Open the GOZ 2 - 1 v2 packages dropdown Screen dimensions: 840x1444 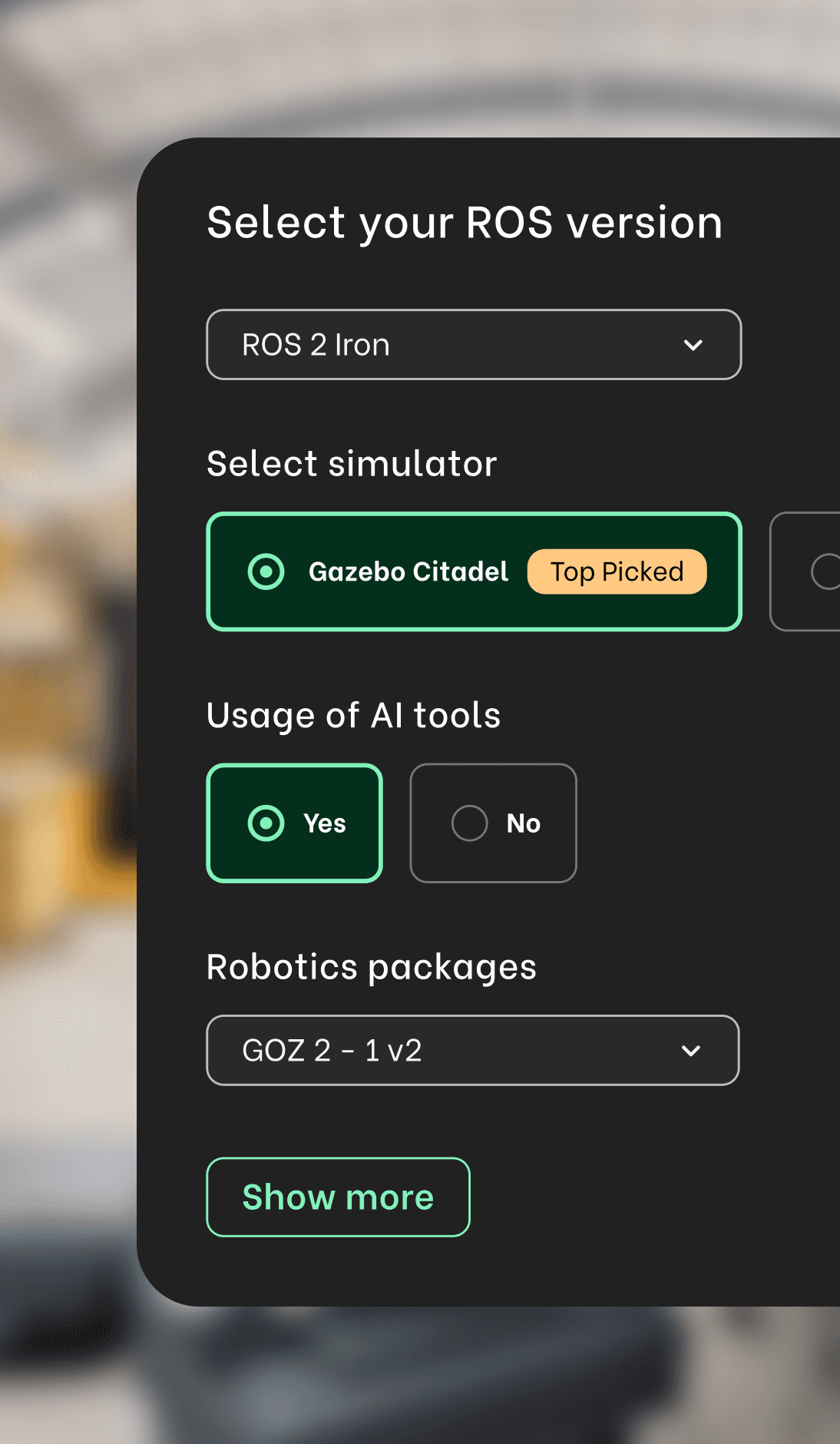473,1050
